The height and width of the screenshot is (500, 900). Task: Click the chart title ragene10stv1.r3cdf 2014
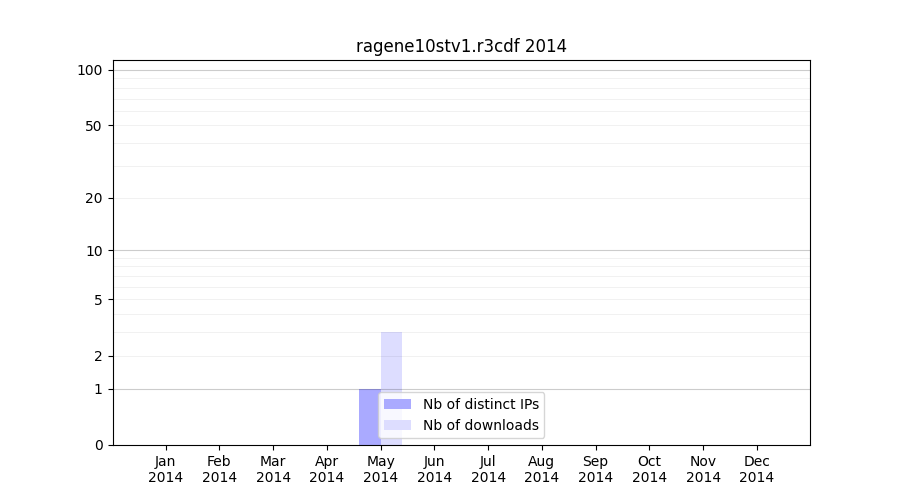(461, 46)
